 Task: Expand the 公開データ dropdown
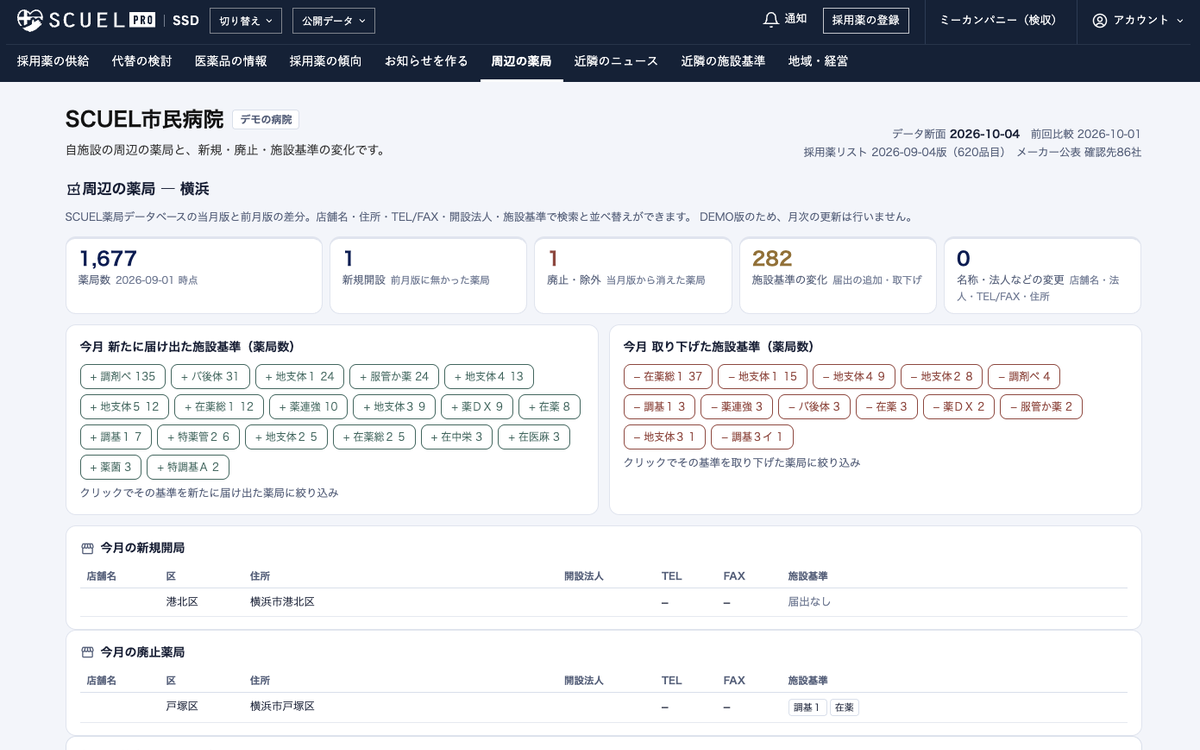[333, 20]
